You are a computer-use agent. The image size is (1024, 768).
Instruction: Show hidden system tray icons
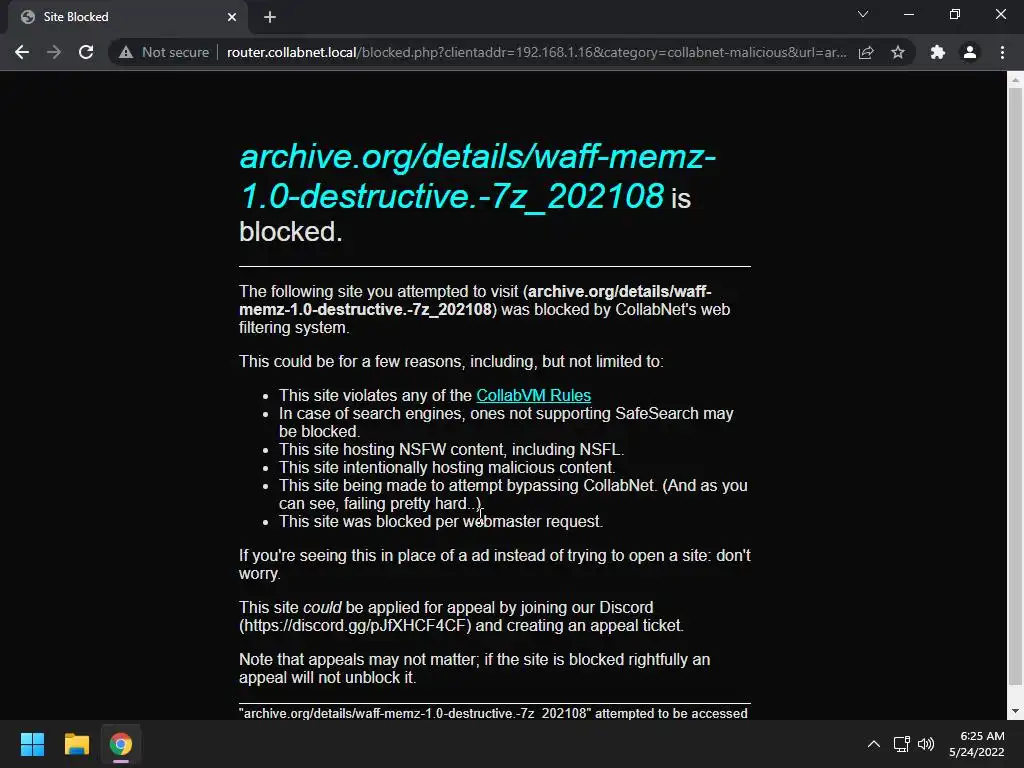point(873,744)
